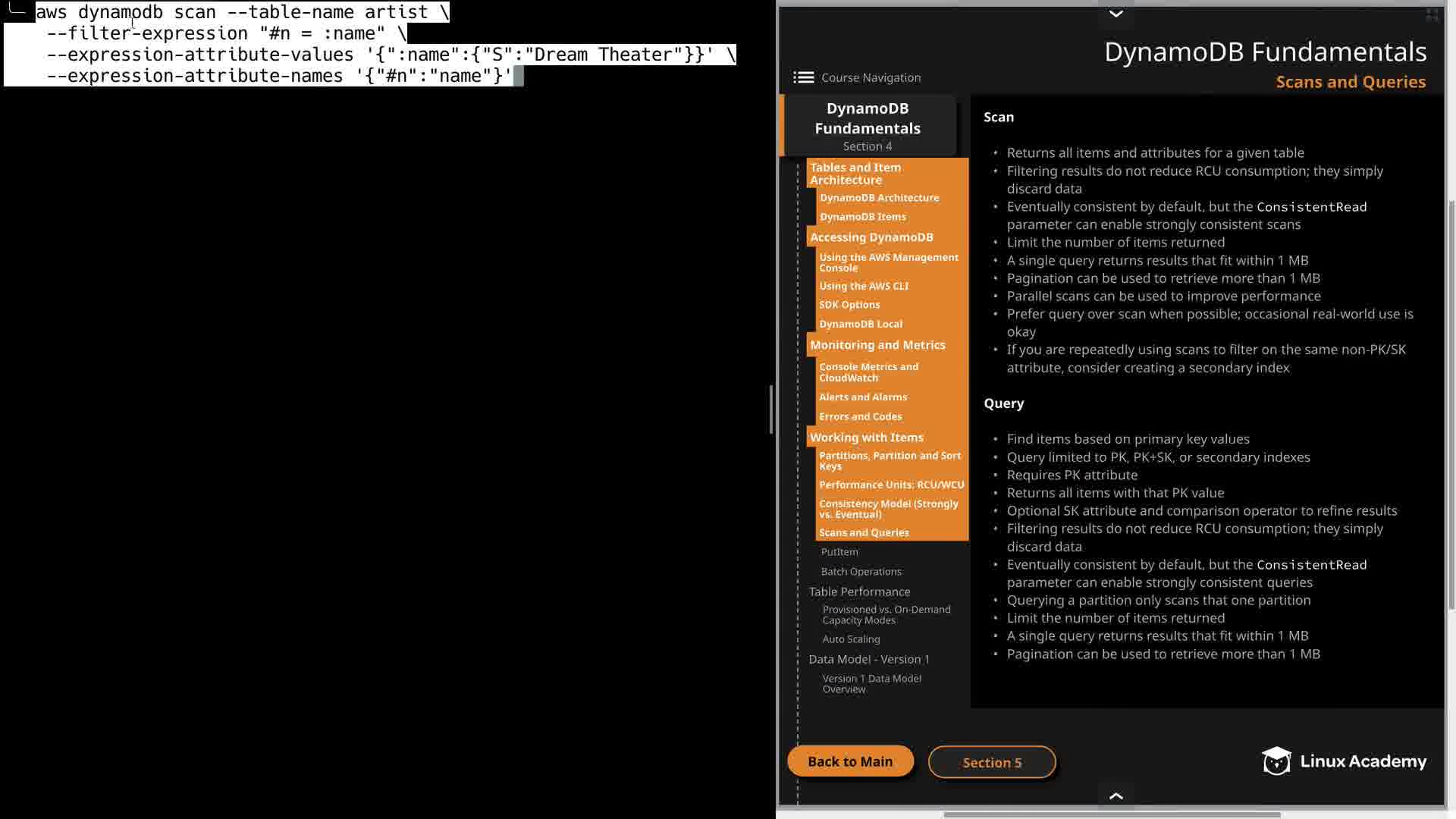Open Table Performance topic
1456x819 pixels.
click(x=859, y=591)
